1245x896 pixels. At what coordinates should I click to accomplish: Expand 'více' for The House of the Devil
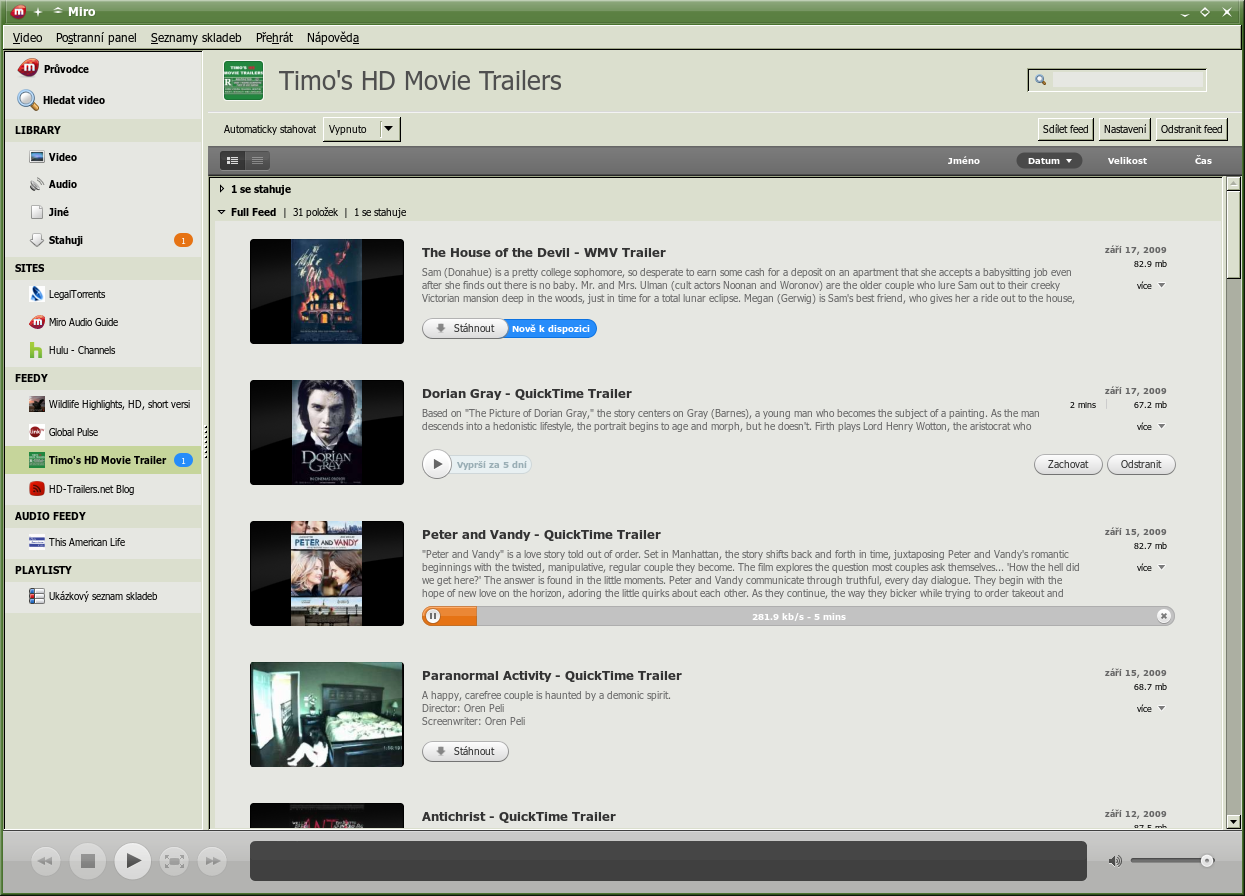pyautogui.click(x=1151, y=286)
